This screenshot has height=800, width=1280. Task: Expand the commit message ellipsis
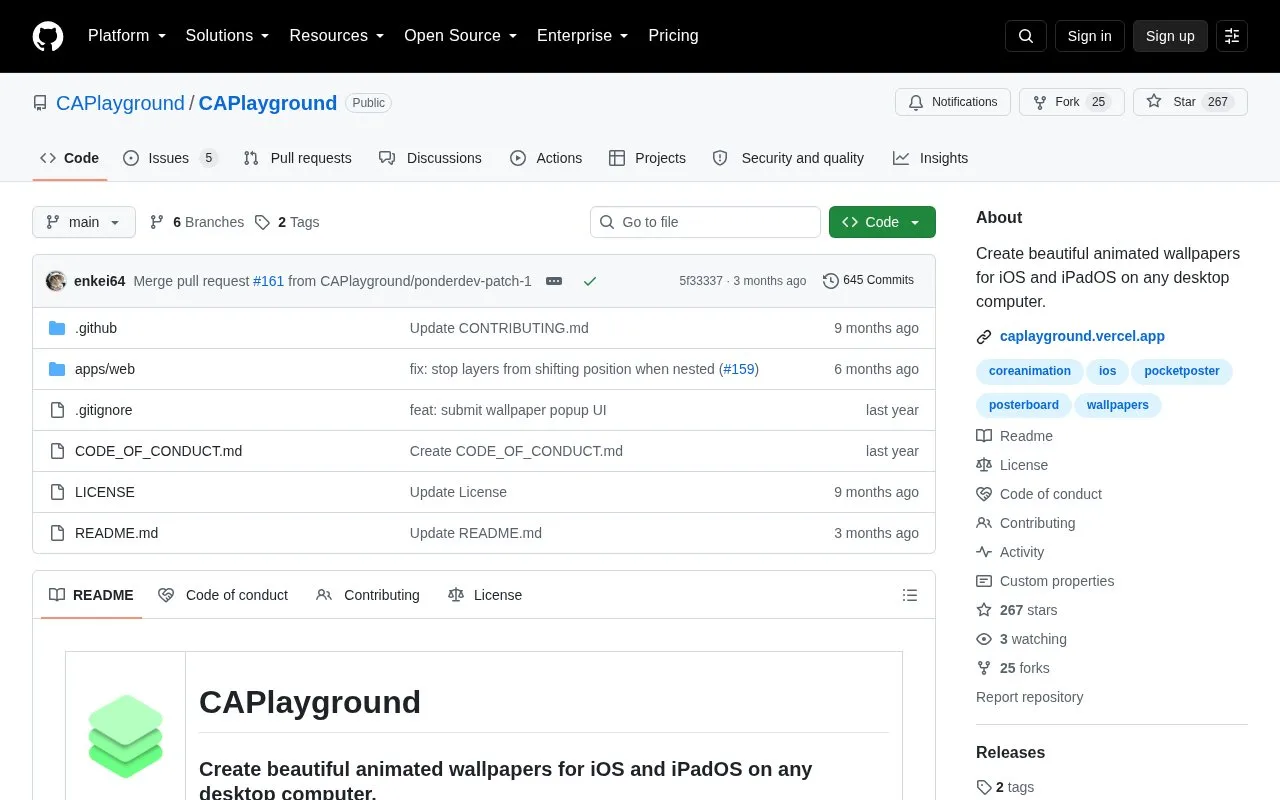554,281
